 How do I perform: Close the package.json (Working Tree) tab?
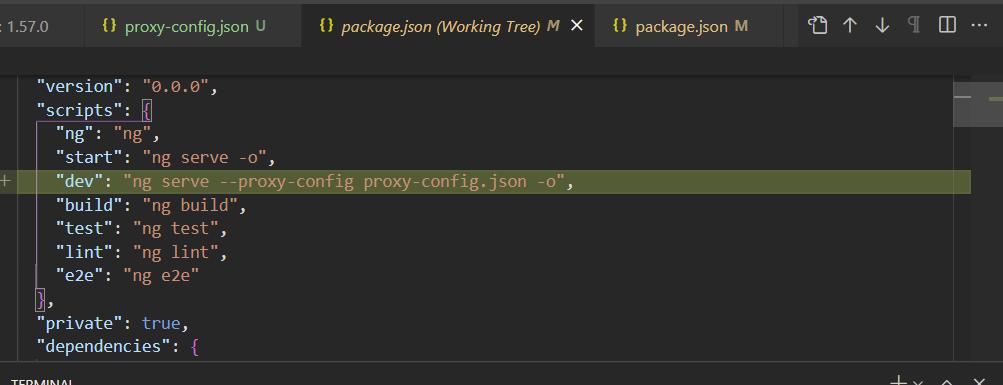click(x=576, y=26)
